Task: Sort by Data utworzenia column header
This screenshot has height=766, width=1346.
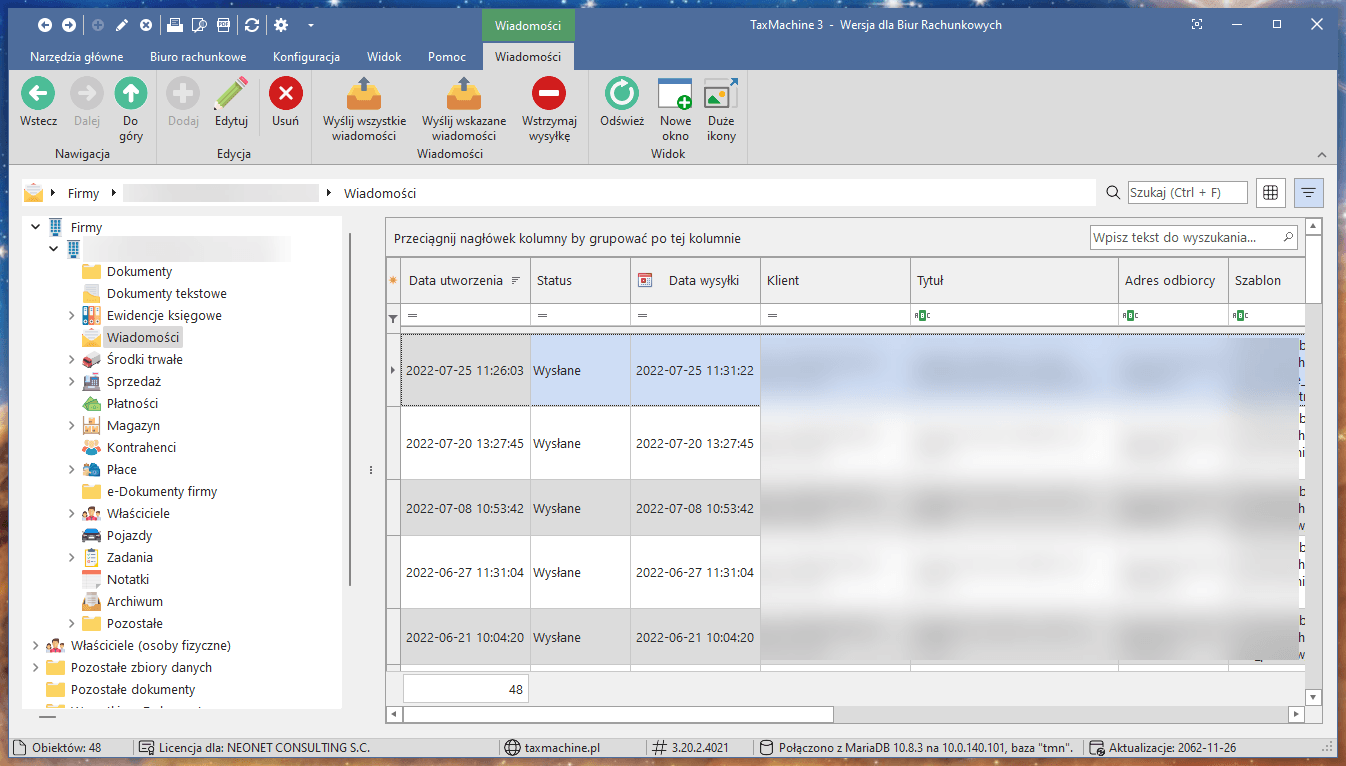Action: point(456,281)
